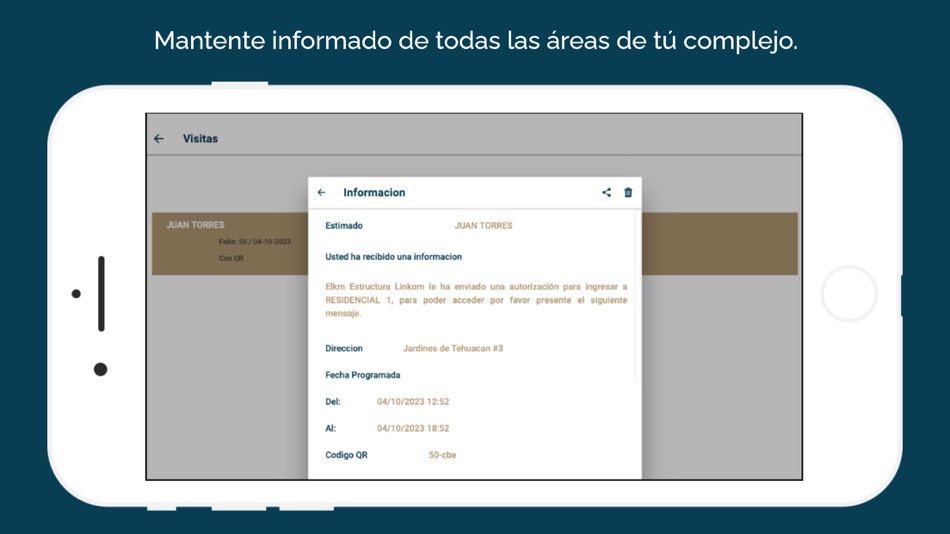Click the address 'Jardines de Tehuacan #3'

click(x=453, y=349)
